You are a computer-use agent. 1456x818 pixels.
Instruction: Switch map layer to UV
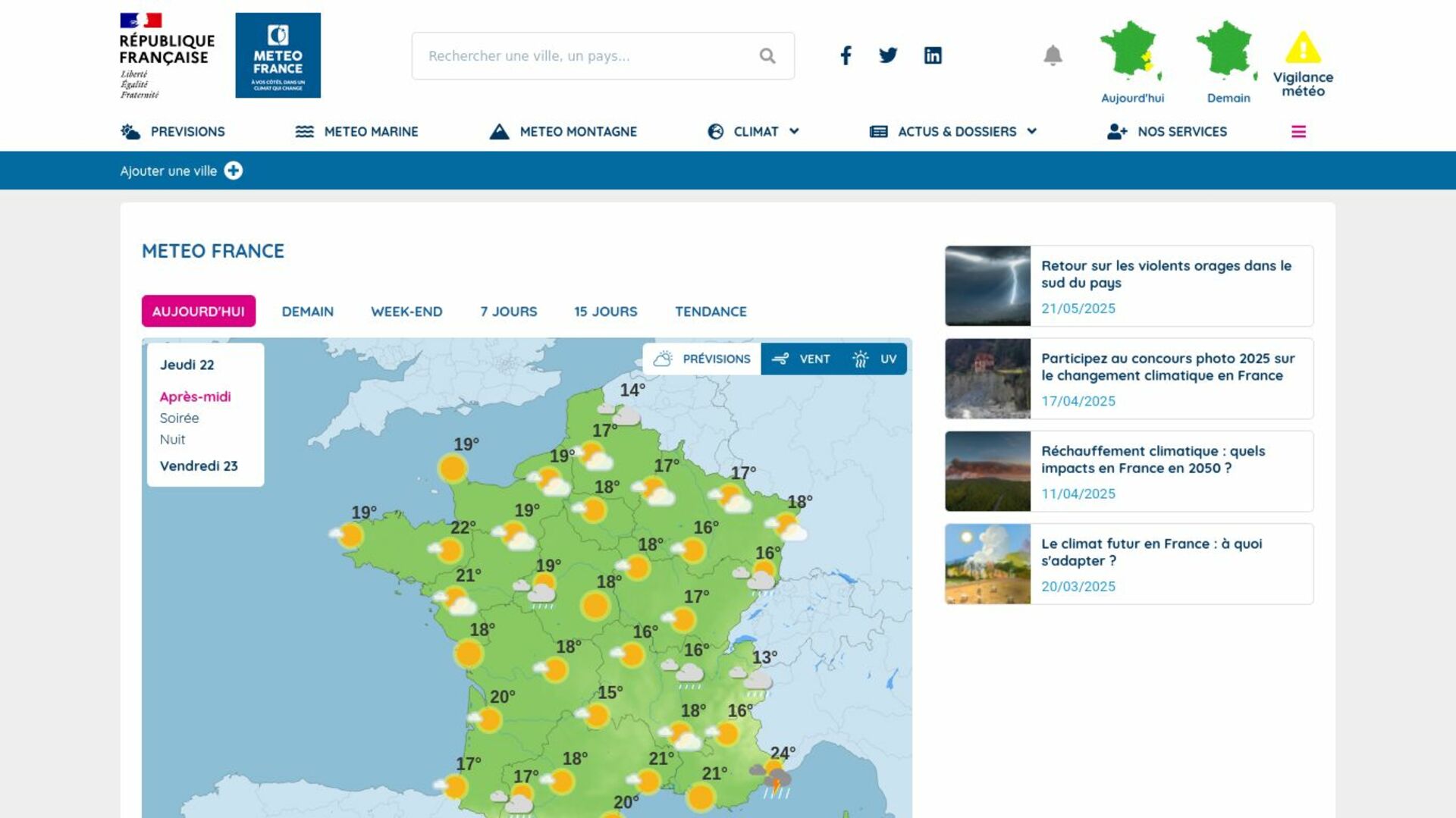point(874,359)
